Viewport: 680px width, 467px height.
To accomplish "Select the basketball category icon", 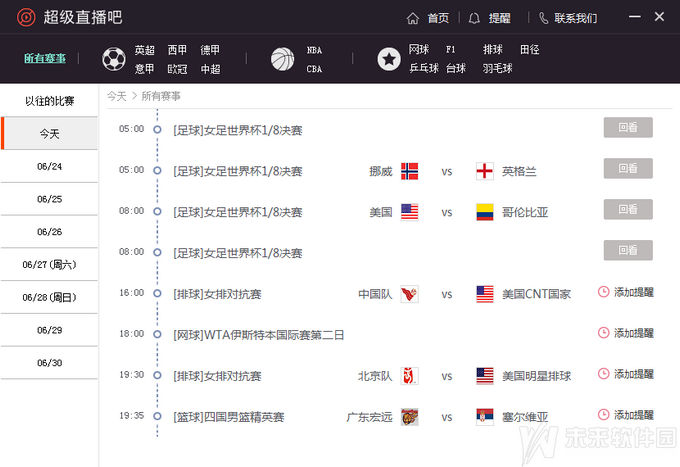I will [282, 59].
